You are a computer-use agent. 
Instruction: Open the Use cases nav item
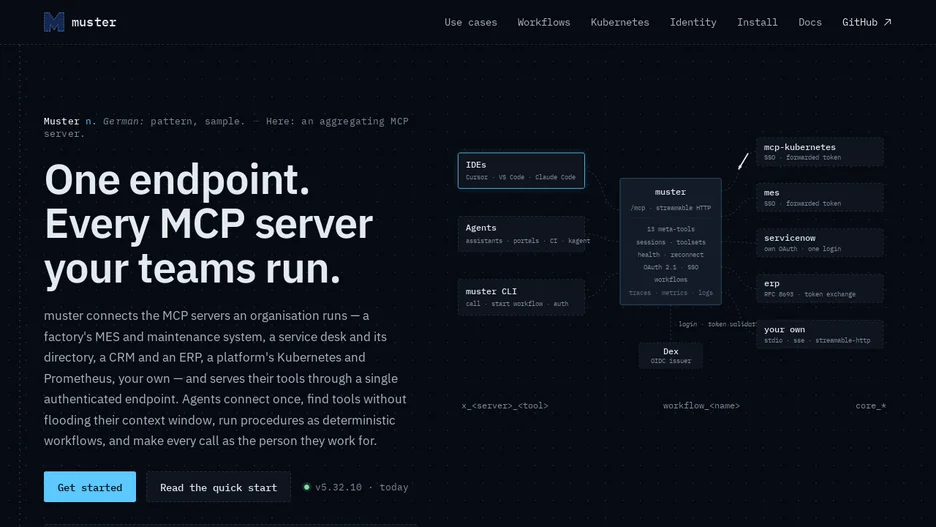(470, 22)
